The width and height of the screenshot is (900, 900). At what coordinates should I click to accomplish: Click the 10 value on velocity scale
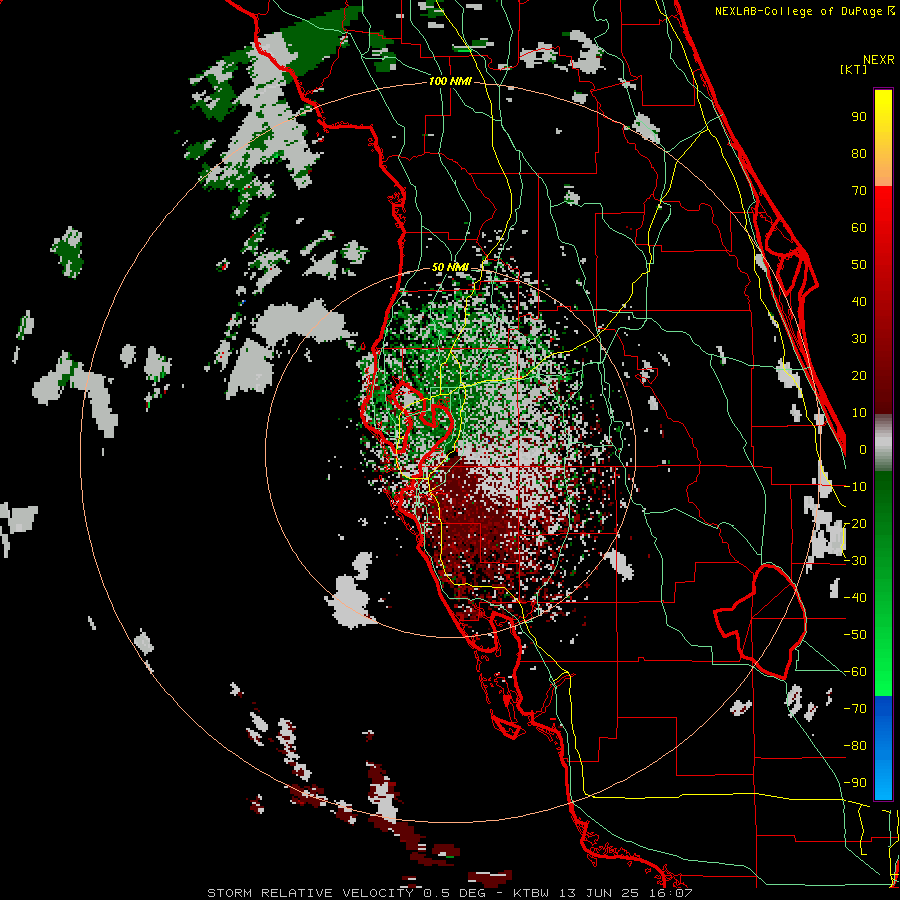pyautogui.click(x=859, y=413)
